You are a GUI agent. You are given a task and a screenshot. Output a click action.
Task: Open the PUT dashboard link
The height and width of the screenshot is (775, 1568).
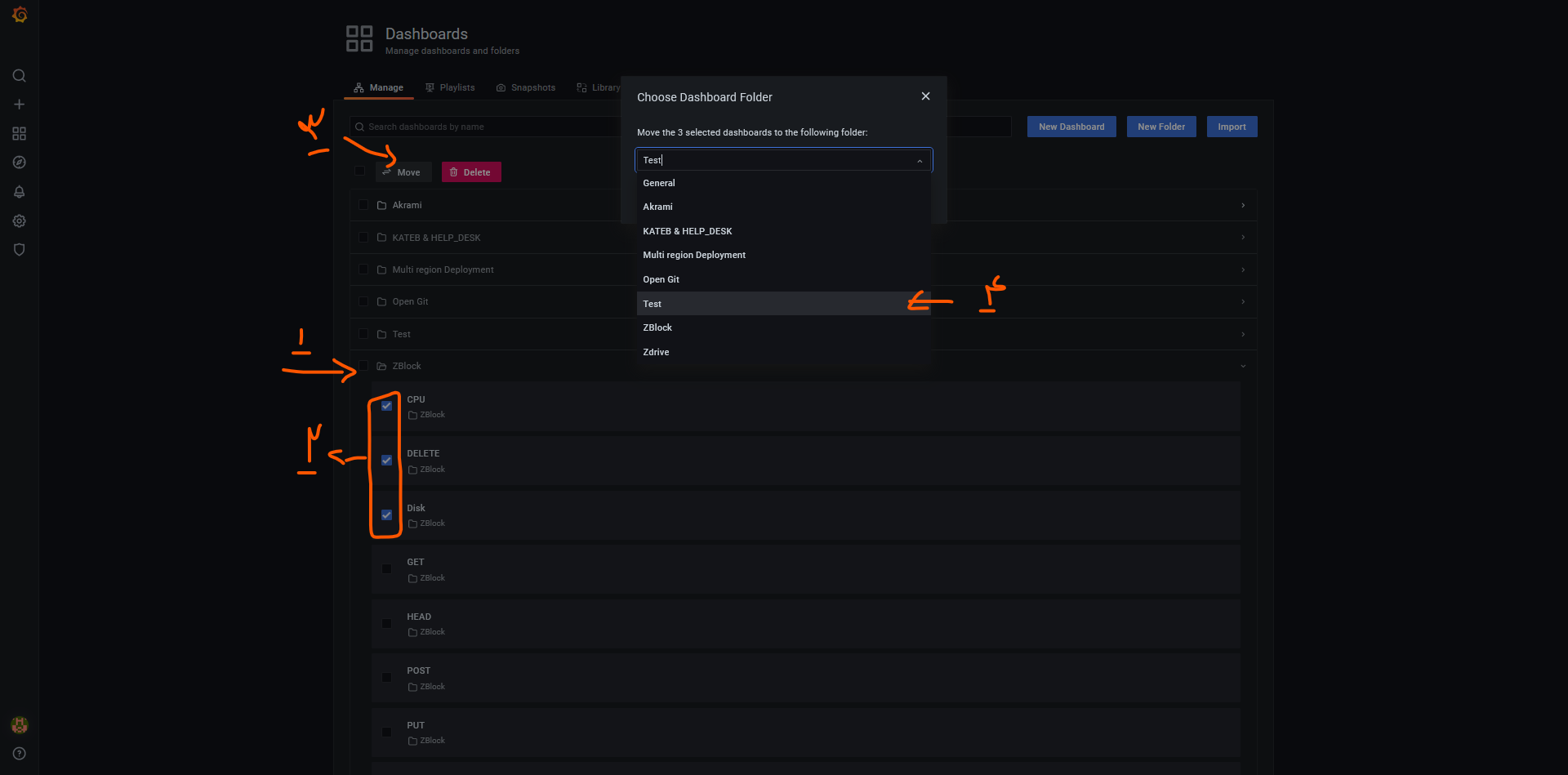(x=416, y=725)
